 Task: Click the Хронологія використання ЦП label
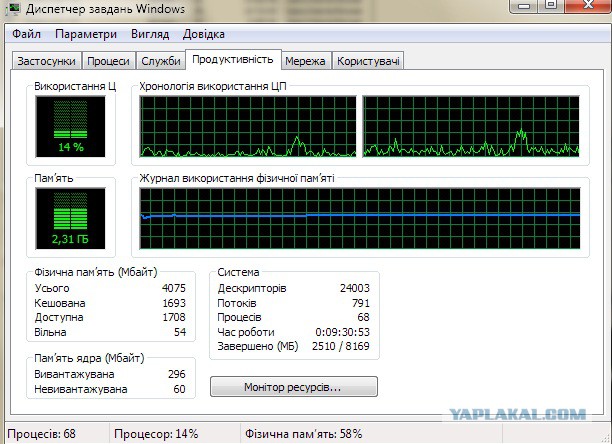[x=213, y=86]
